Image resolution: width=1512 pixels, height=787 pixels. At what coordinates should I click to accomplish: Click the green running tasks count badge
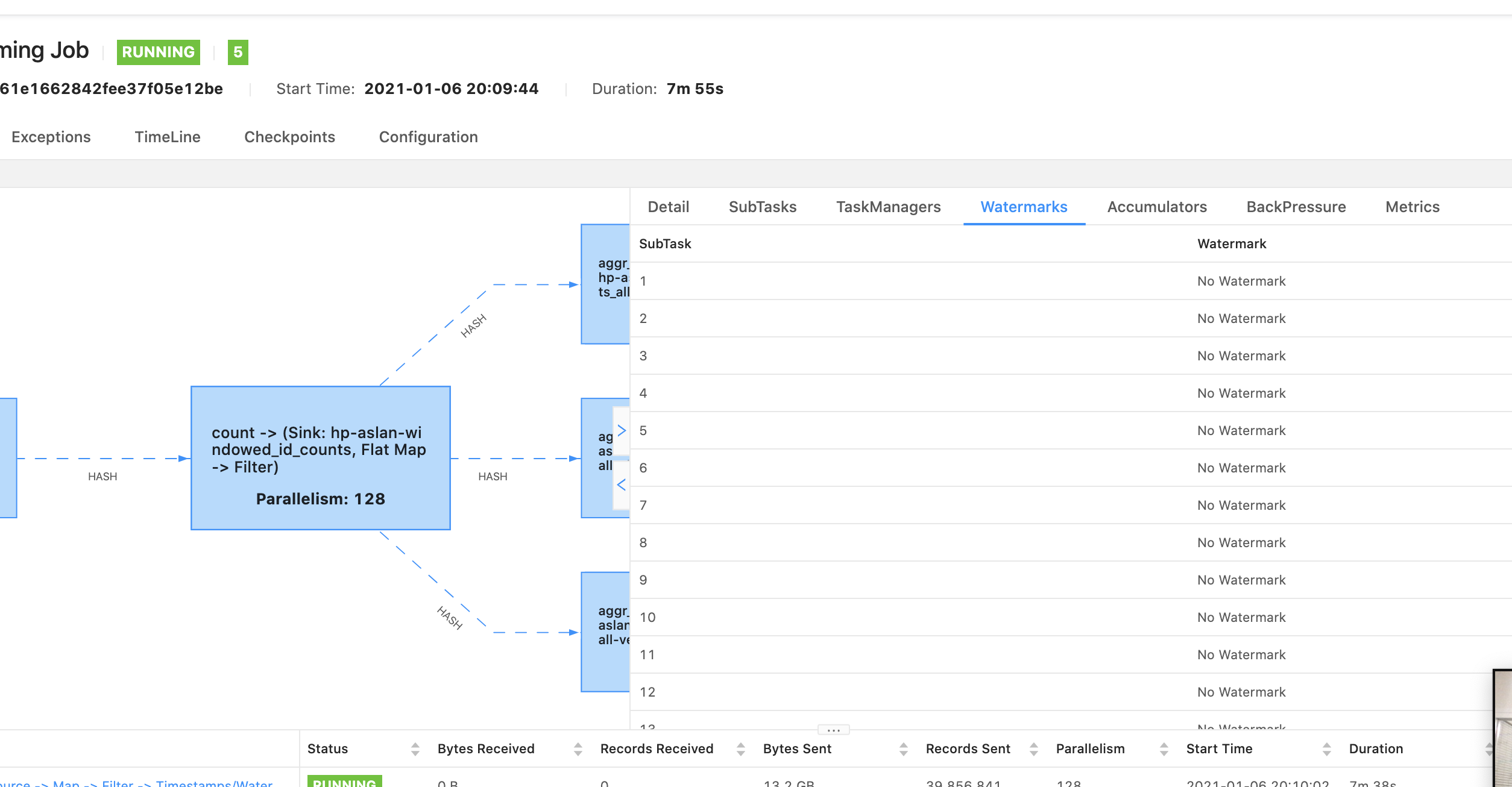(x=238, y=52)
